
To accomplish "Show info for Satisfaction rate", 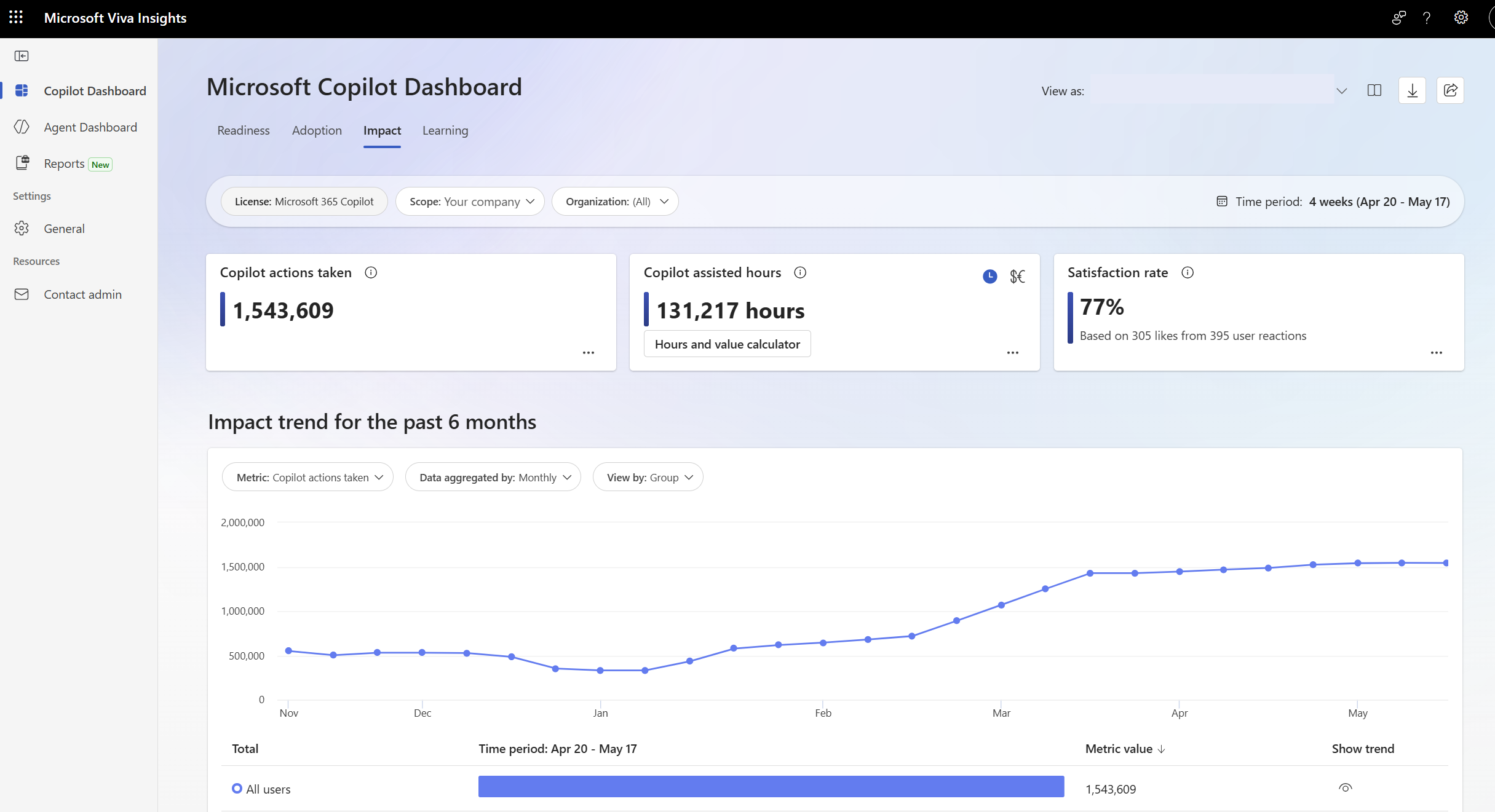I will (1188, 272).
